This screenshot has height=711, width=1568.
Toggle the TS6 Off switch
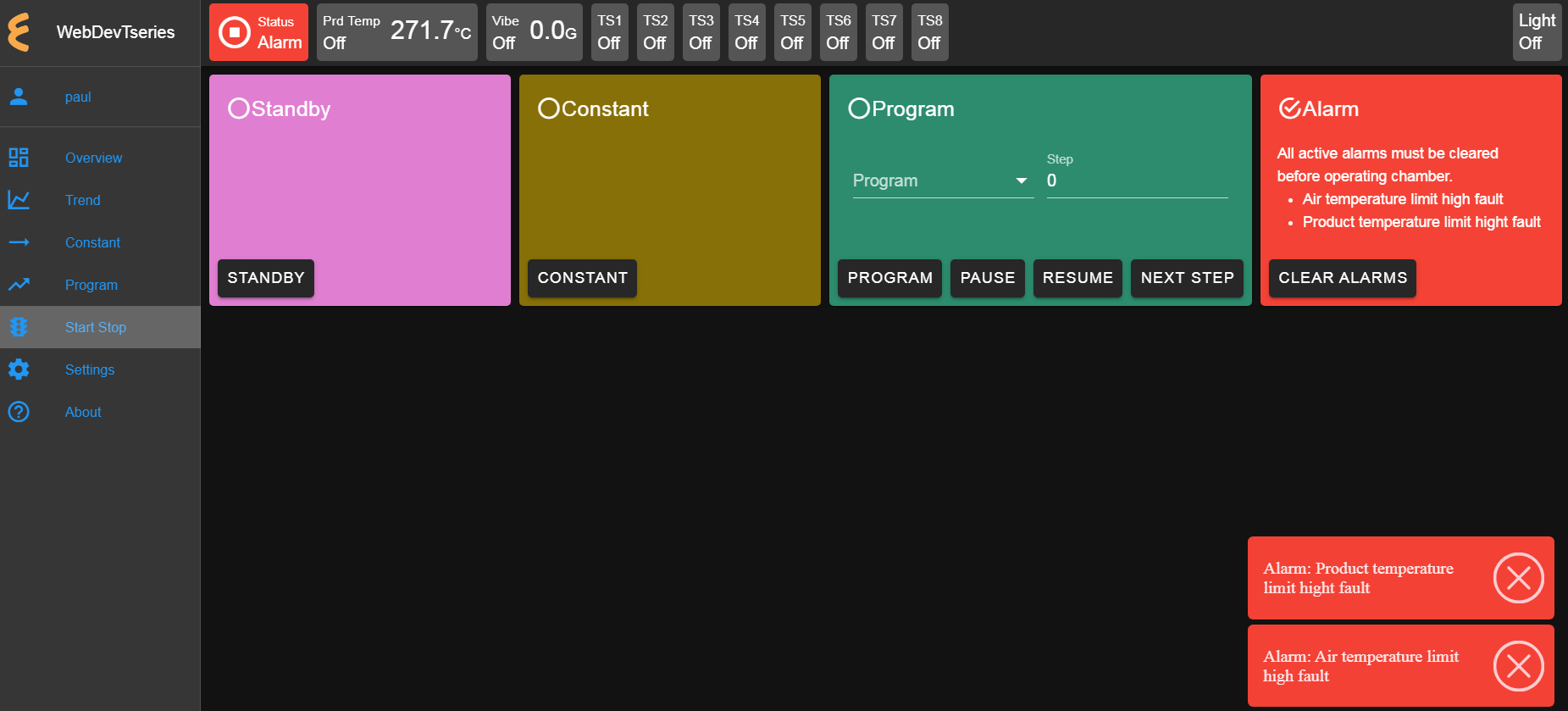click(839, 32)
